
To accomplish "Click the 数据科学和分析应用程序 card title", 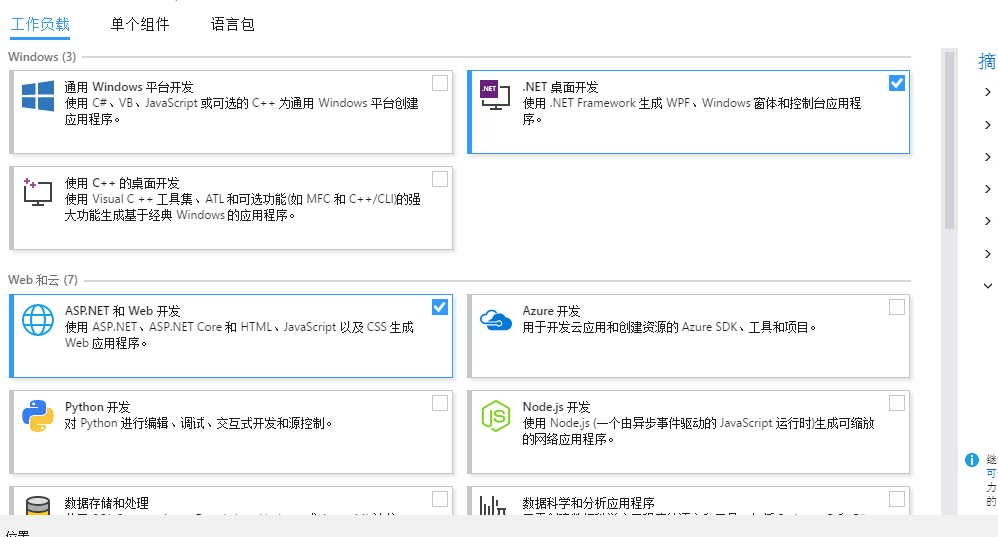I will pyautogui.click(x=589, y=503).
